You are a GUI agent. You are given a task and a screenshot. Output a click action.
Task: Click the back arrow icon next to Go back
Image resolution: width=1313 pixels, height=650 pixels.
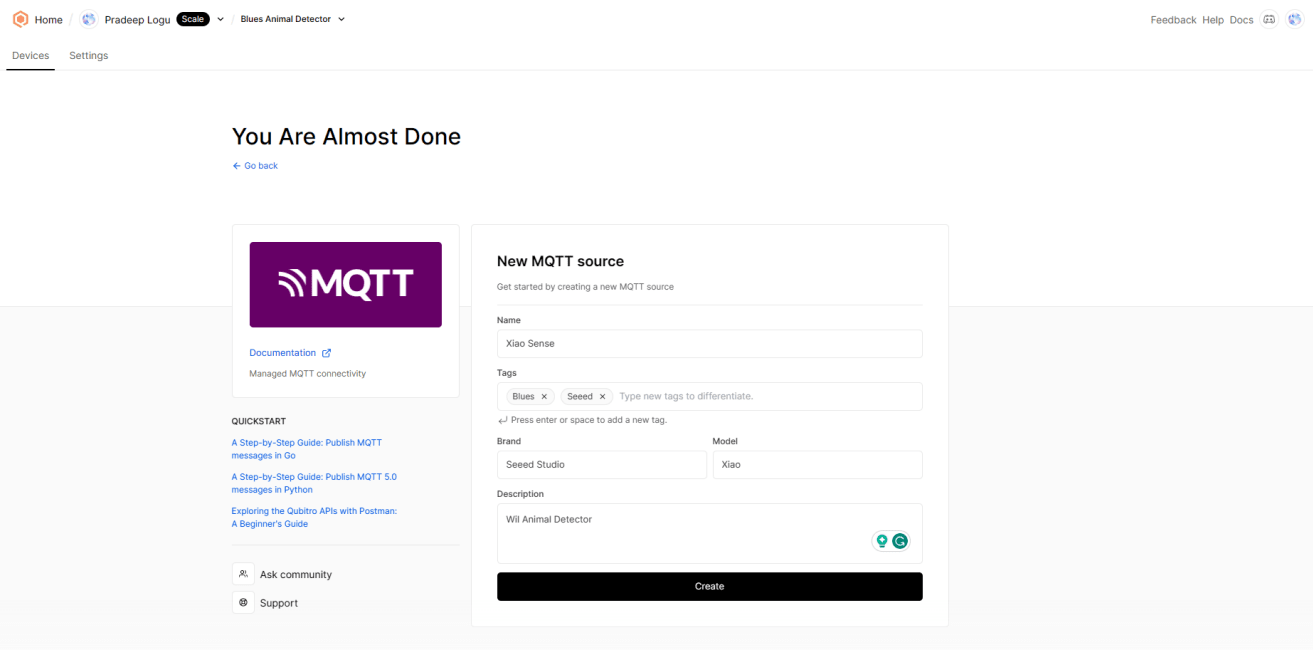tap(236, 166)
